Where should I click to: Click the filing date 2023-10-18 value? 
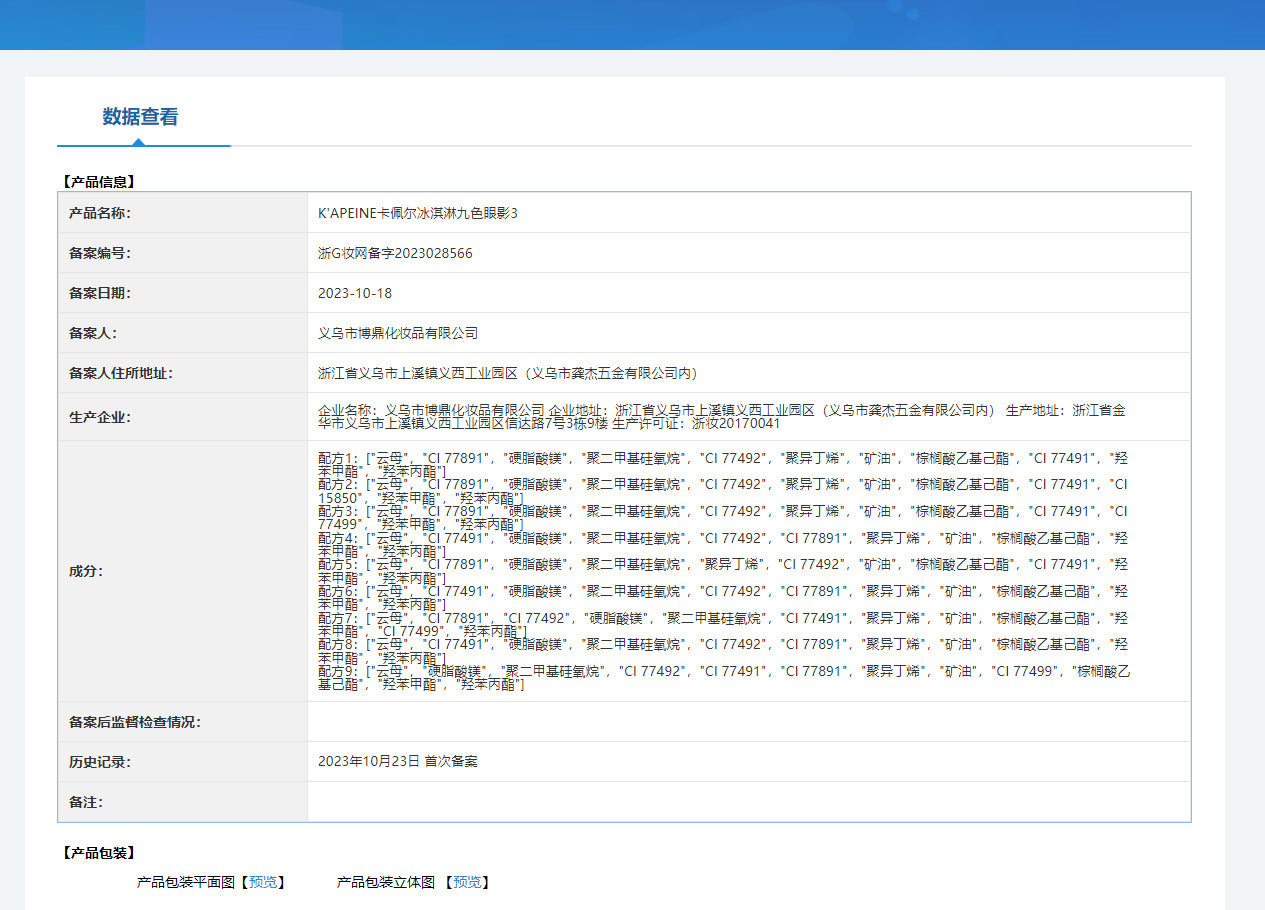point(355,293)
